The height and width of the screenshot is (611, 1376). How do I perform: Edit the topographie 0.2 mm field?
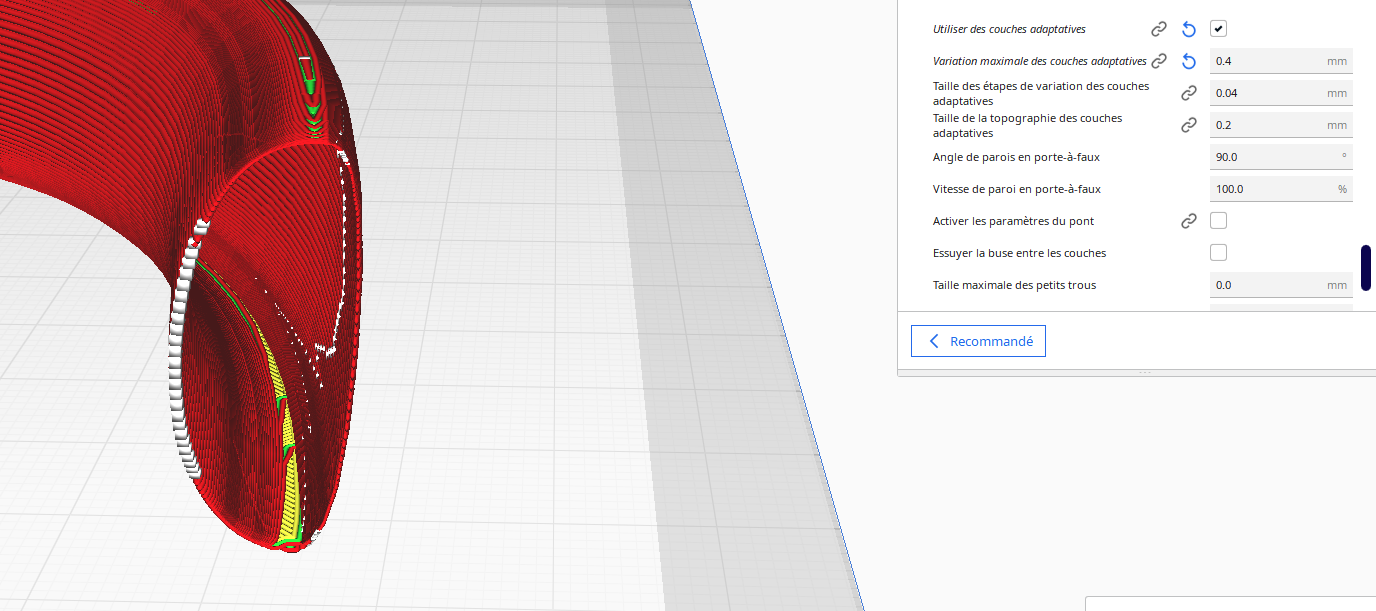pos(1281,125)
